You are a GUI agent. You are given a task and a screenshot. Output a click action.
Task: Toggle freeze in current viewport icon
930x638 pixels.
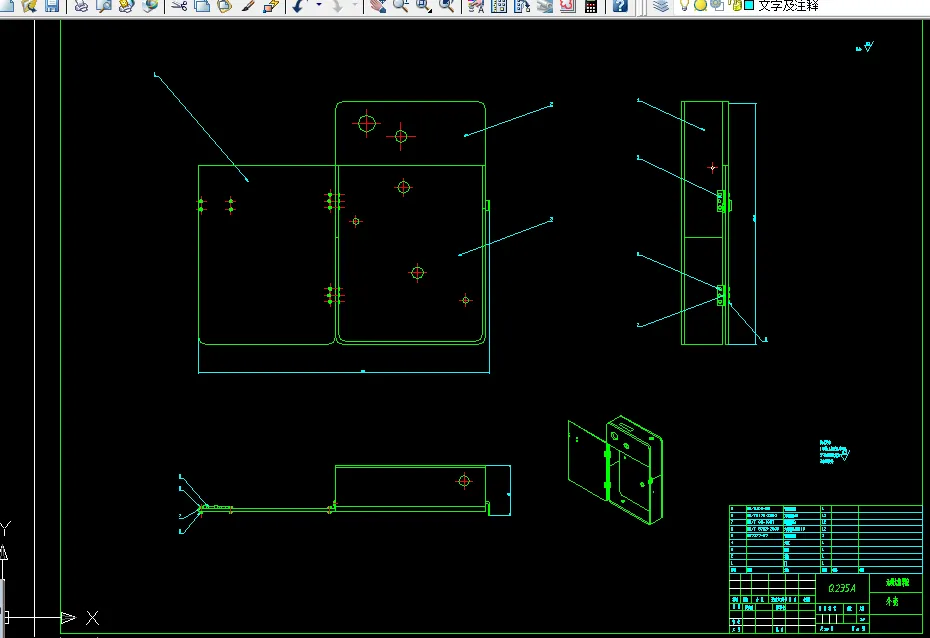(x=717, y=5)
